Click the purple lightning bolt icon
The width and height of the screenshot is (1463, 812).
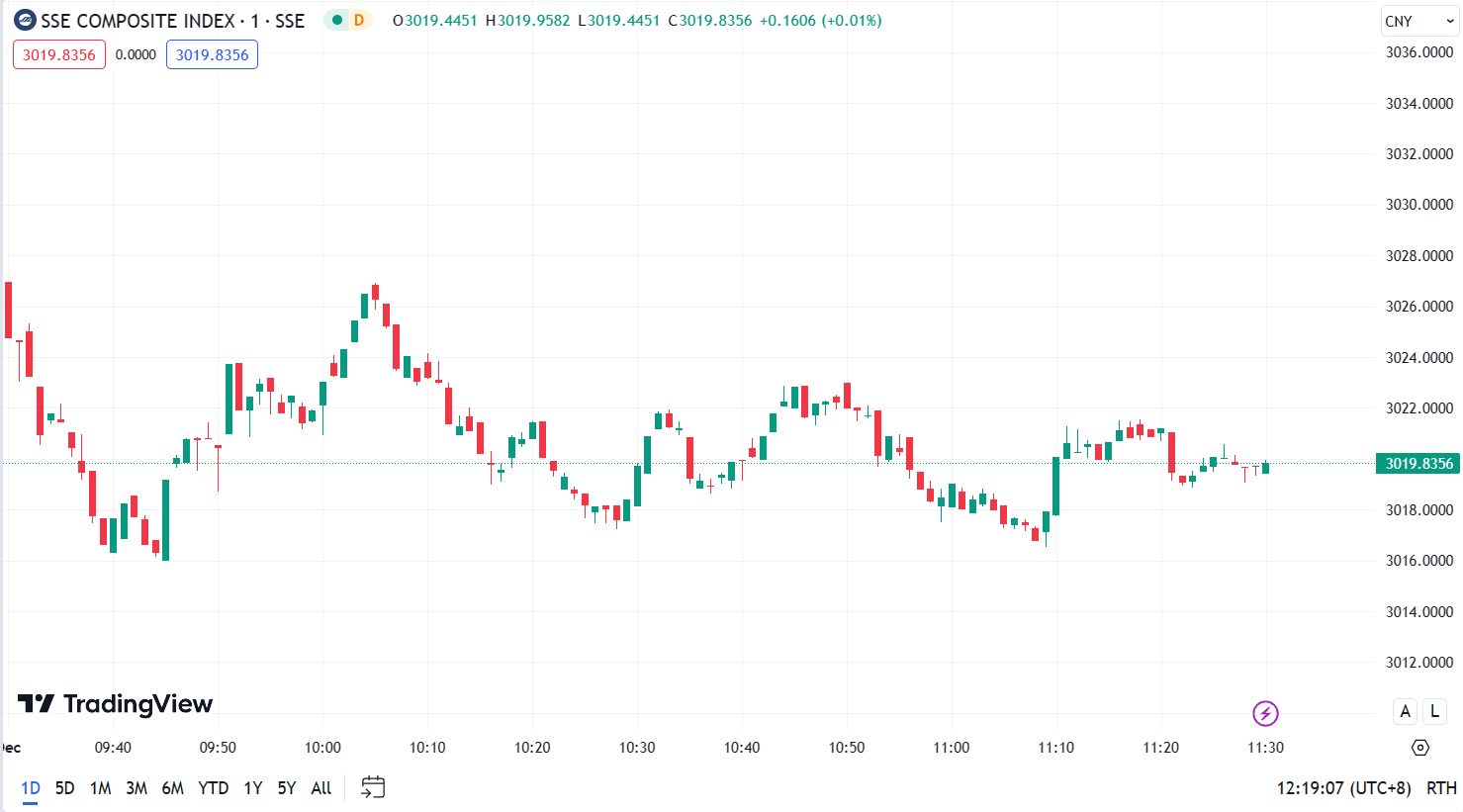click(1265, 713)
